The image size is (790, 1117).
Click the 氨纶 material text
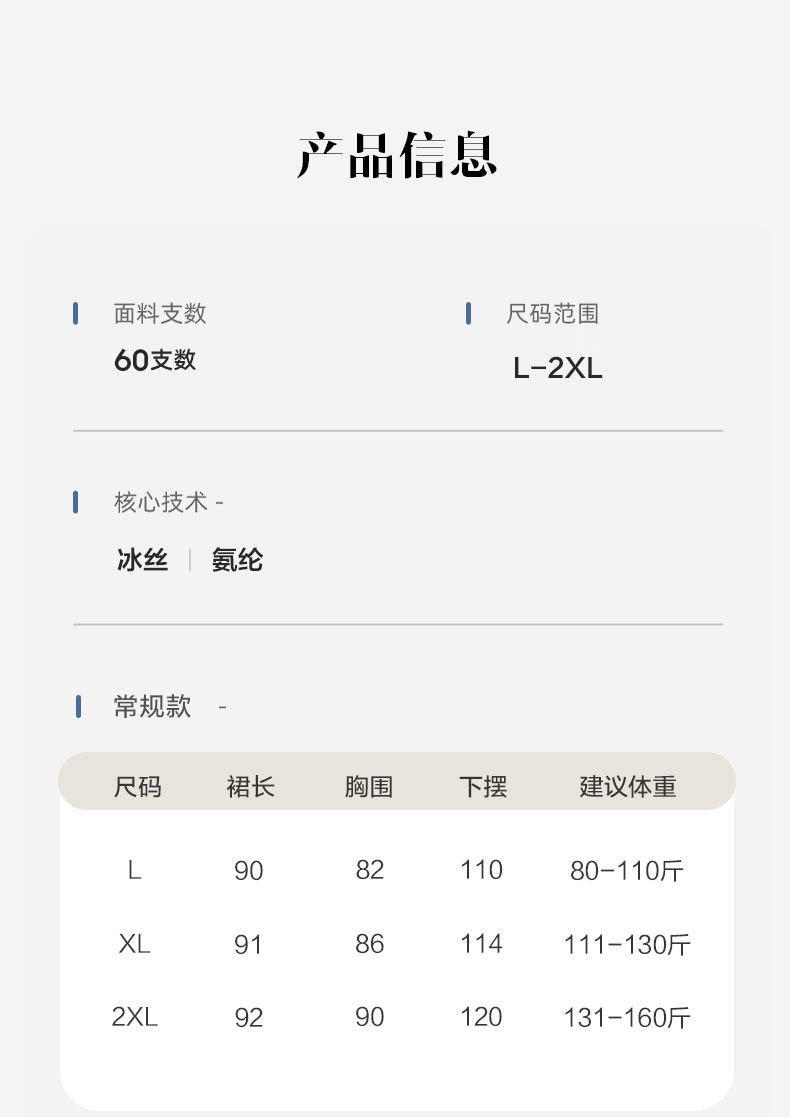[x=237, y=560]
